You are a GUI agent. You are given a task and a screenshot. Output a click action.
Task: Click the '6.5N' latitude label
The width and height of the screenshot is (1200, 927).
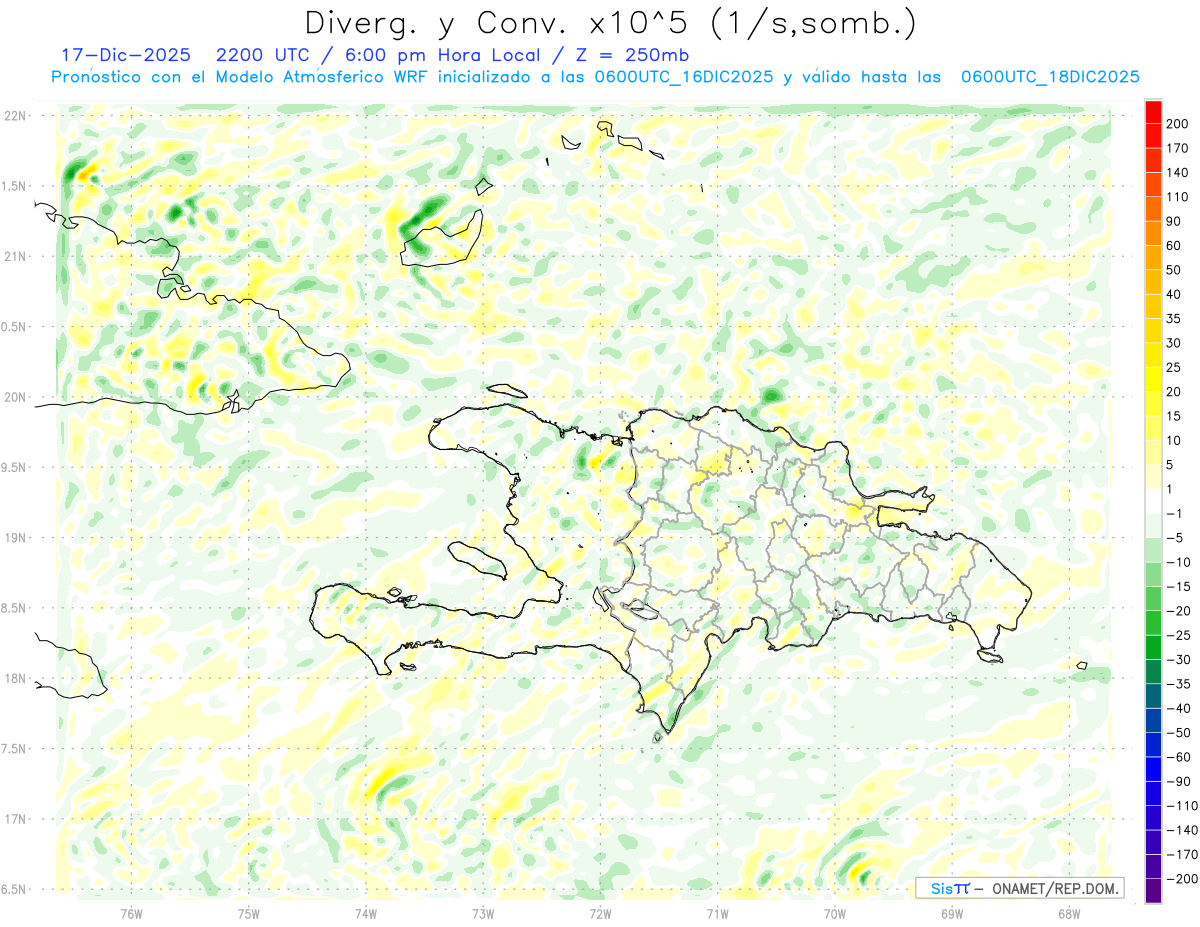tap(15, 889)
